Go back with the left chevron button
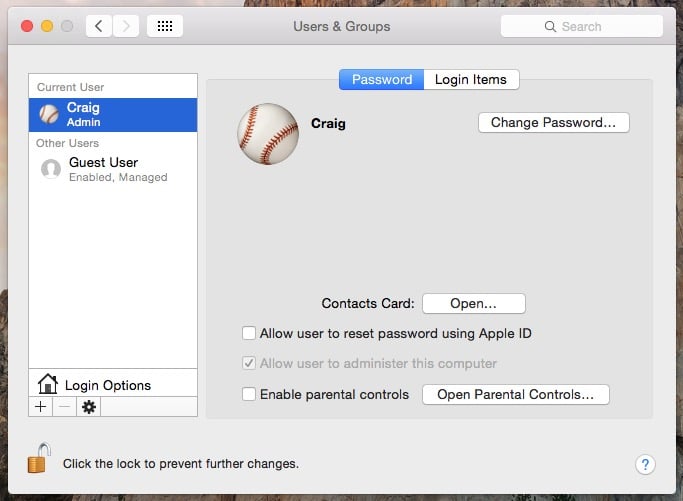The image size is (683, 501). click(x=99, y=26)
